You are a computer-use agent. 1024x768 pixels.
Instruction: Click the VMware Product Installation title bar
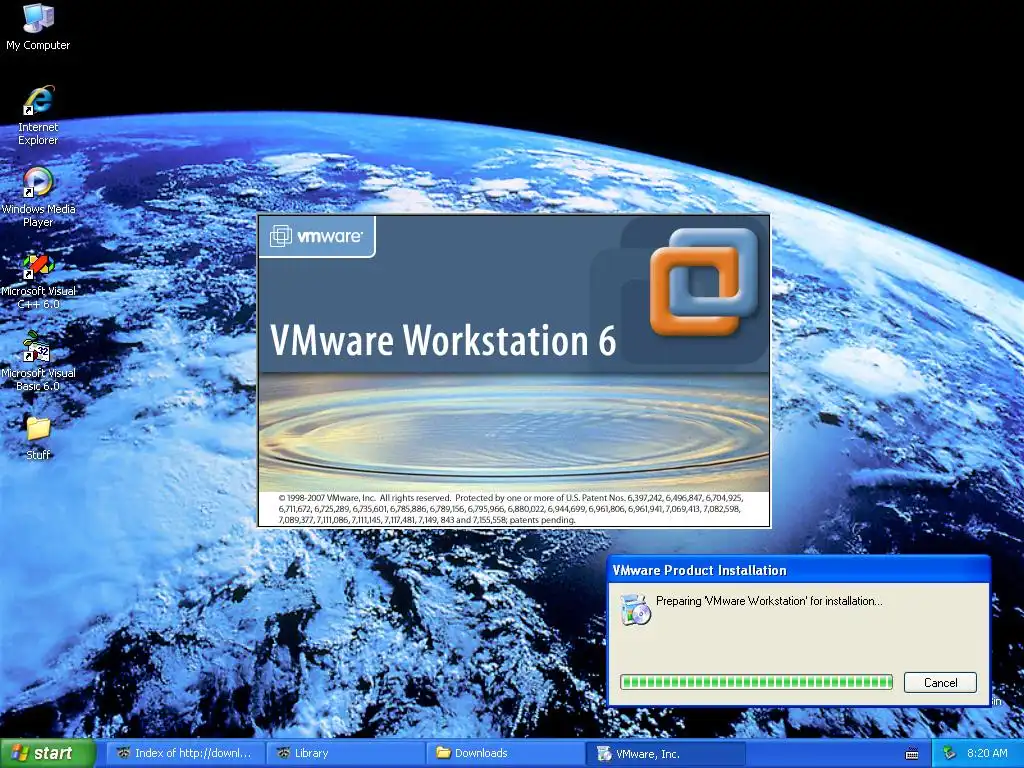[x=799, y=570]
